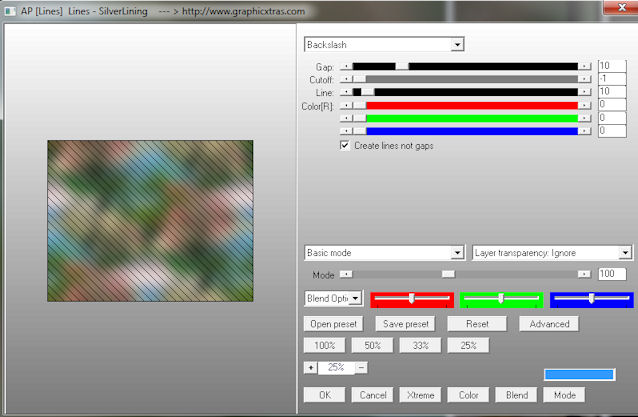Click the Cutoff slider right arrow

pos(584,79)
